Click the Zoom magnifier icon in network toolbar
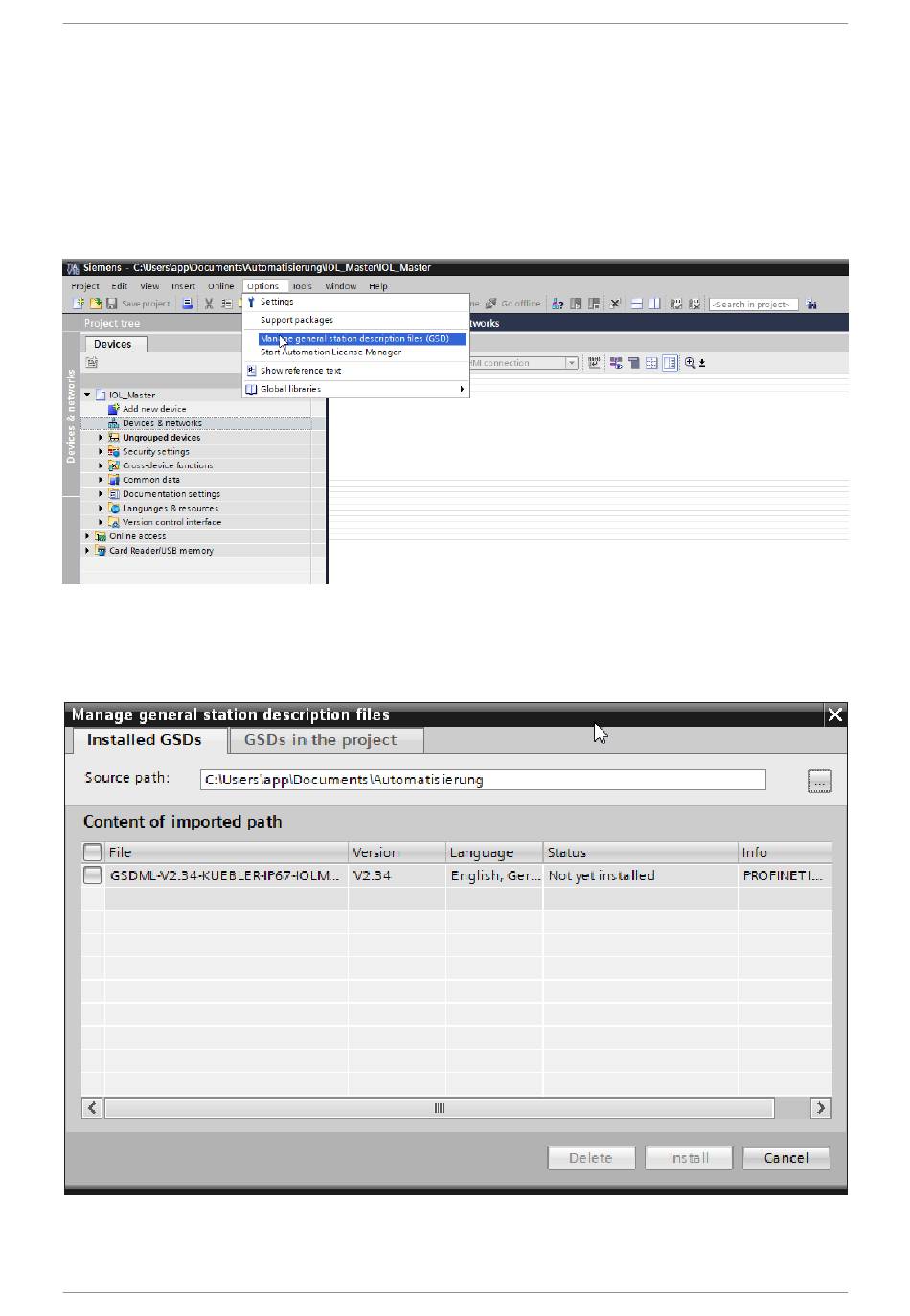This screenshot has height=1316, width=910. (x=691, y=363)
